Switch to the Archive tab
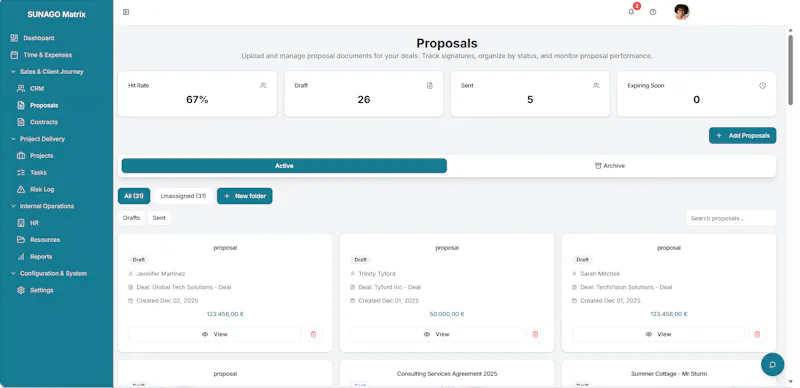The image size is (800, 388). click(x=610, y=166)
